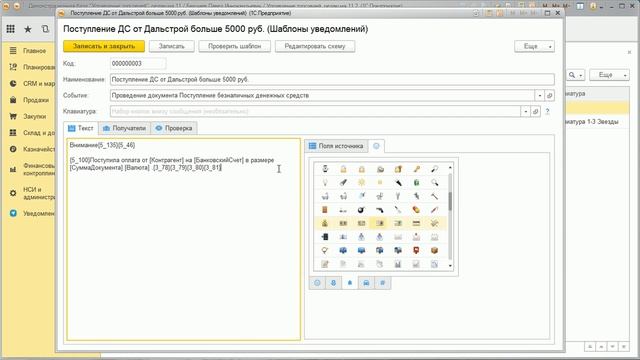Open the sections grid menu icon
This screenshot has height=360, width=640.
[11, 29]
